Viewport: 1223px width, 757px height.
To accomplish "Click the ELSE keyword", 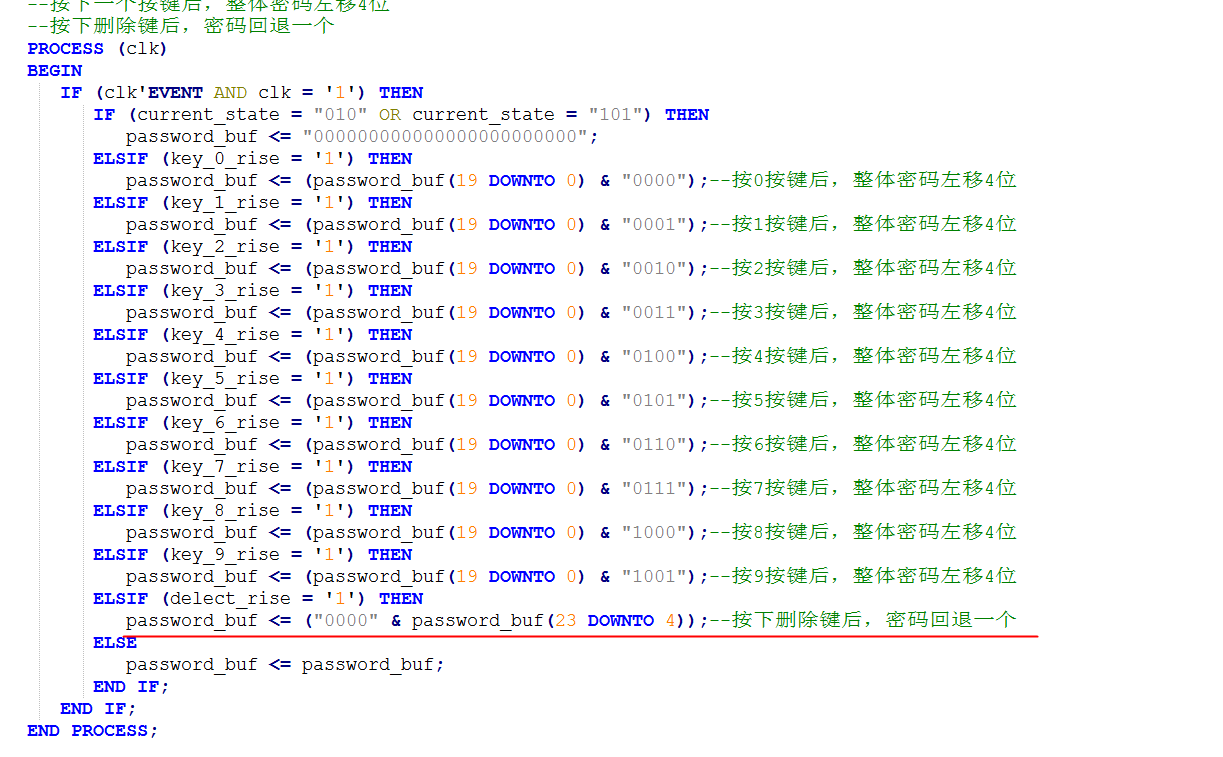I will click(115, 642).
